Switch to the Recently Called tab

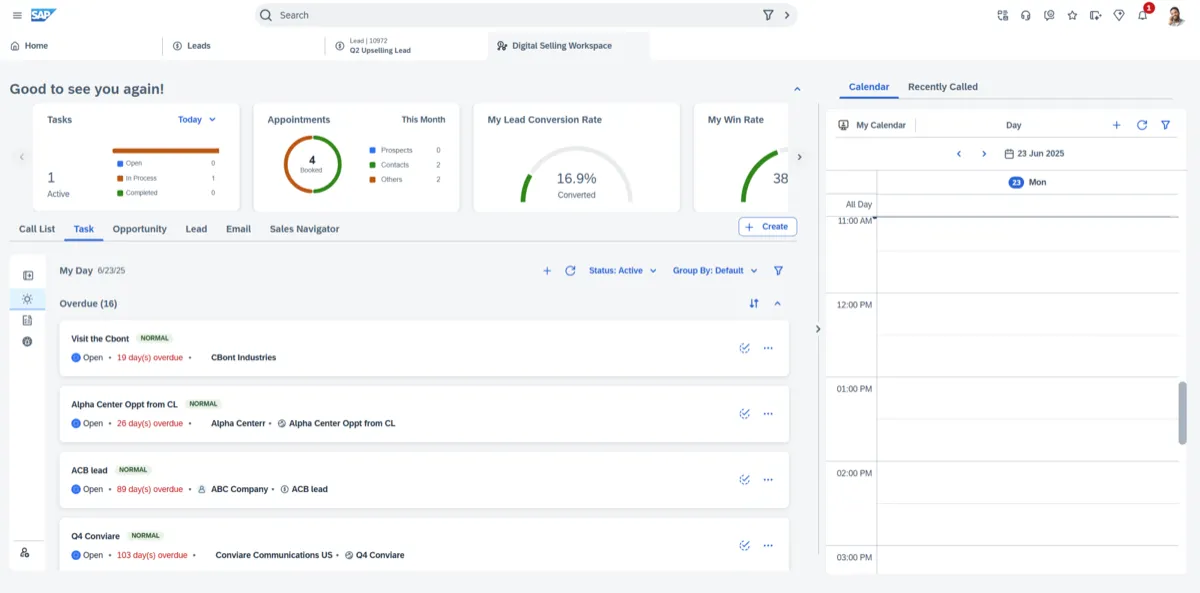click(942, 86)
